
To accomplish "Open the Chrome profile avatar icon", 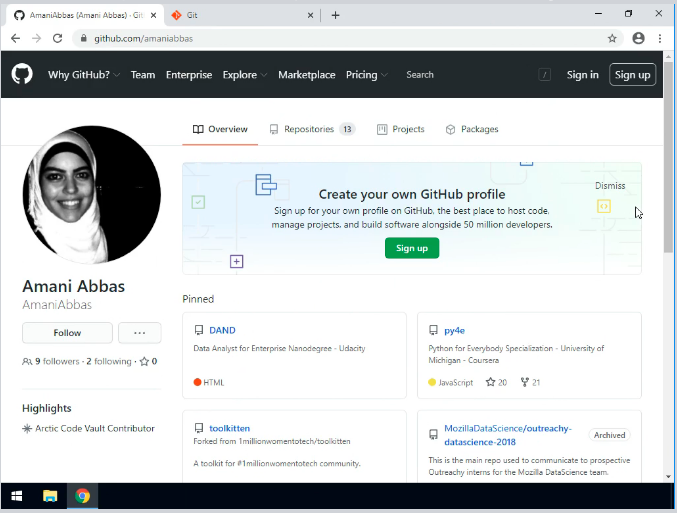I will (638, 38).
